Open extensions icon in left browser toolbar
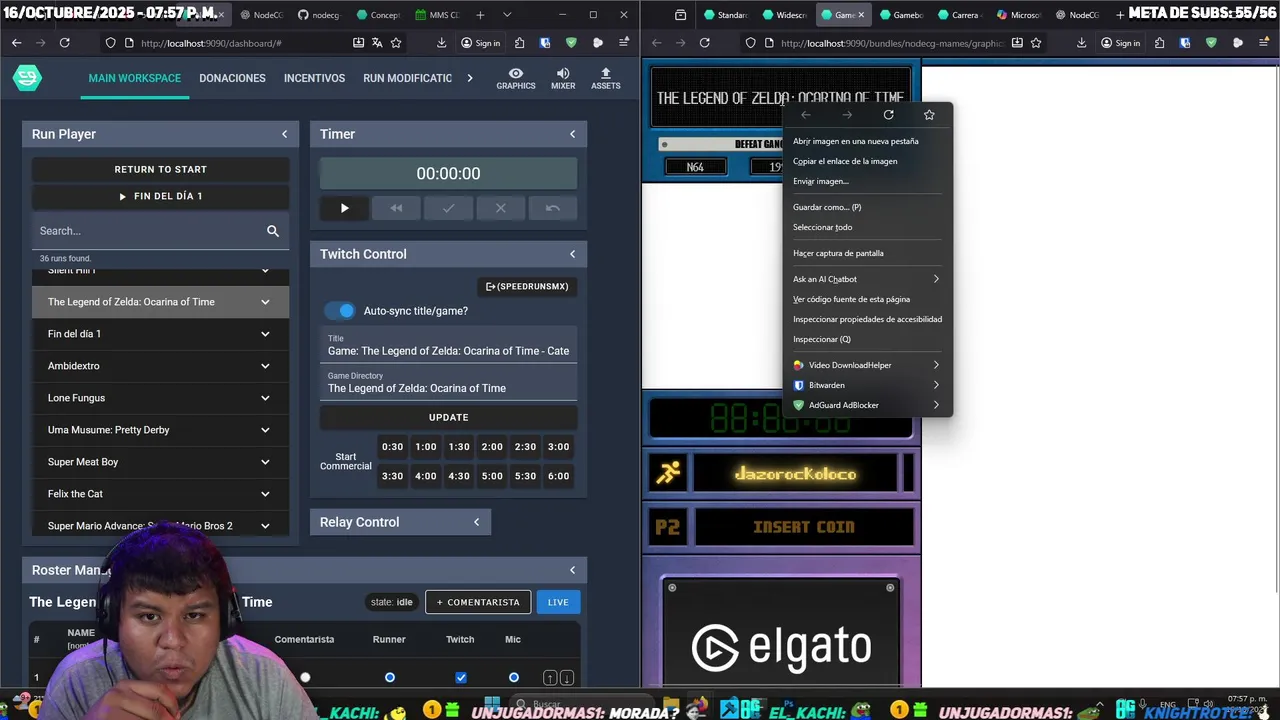The image size is (1280, 720). tap(519, 43)
